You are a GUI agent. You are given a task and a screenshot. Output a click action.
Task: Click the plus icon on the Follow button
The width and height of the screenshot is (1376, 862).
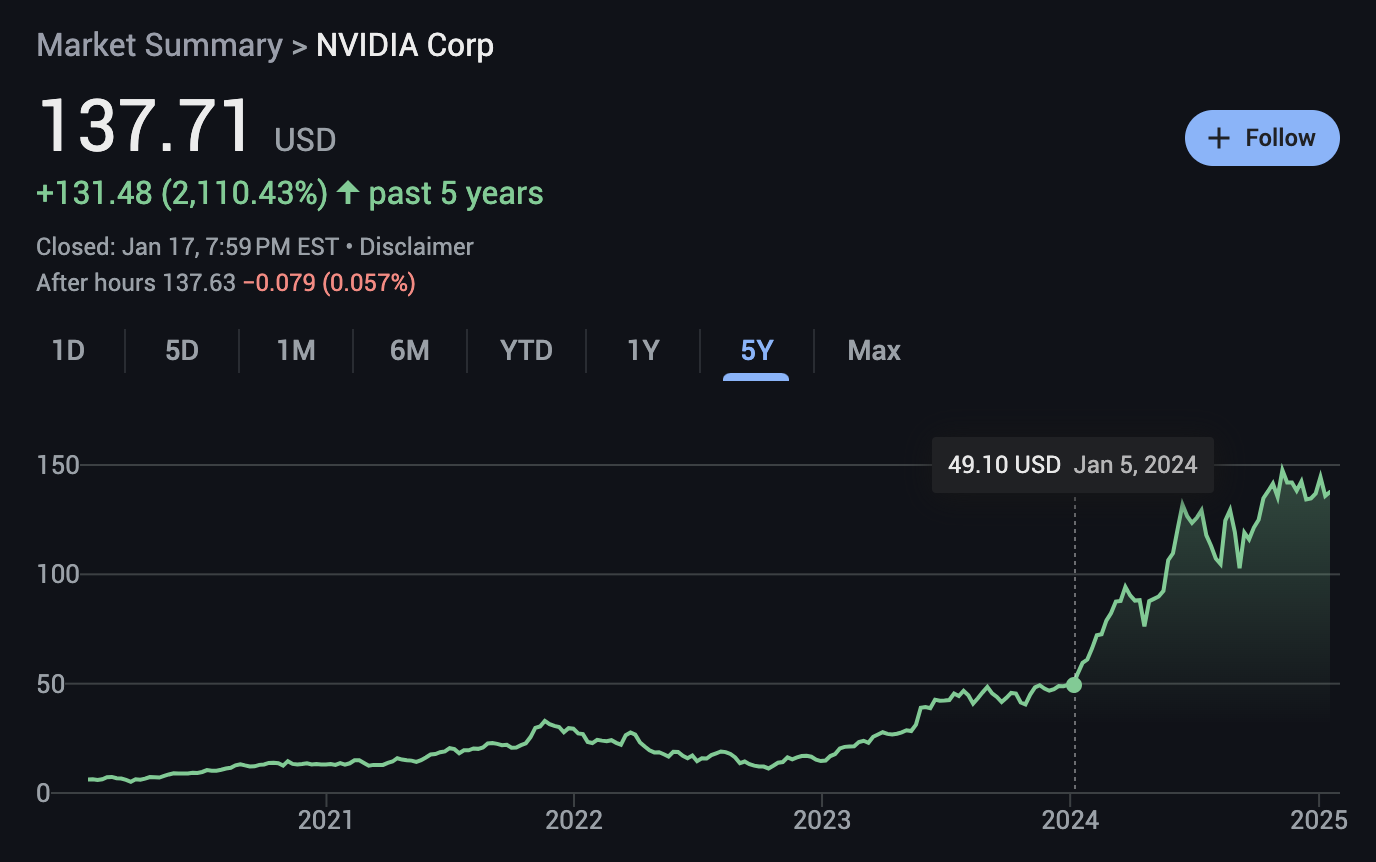coord(1217,137)
